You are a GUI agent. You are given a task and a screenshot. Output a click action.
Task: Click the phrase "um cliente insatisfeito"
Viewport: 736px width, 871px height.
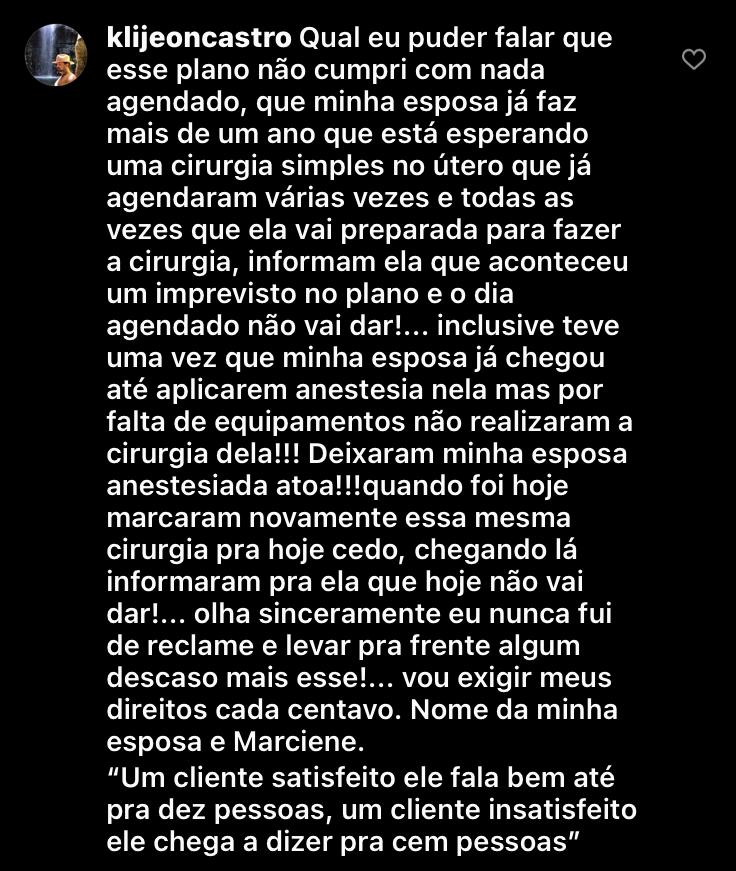click(489, 810)
